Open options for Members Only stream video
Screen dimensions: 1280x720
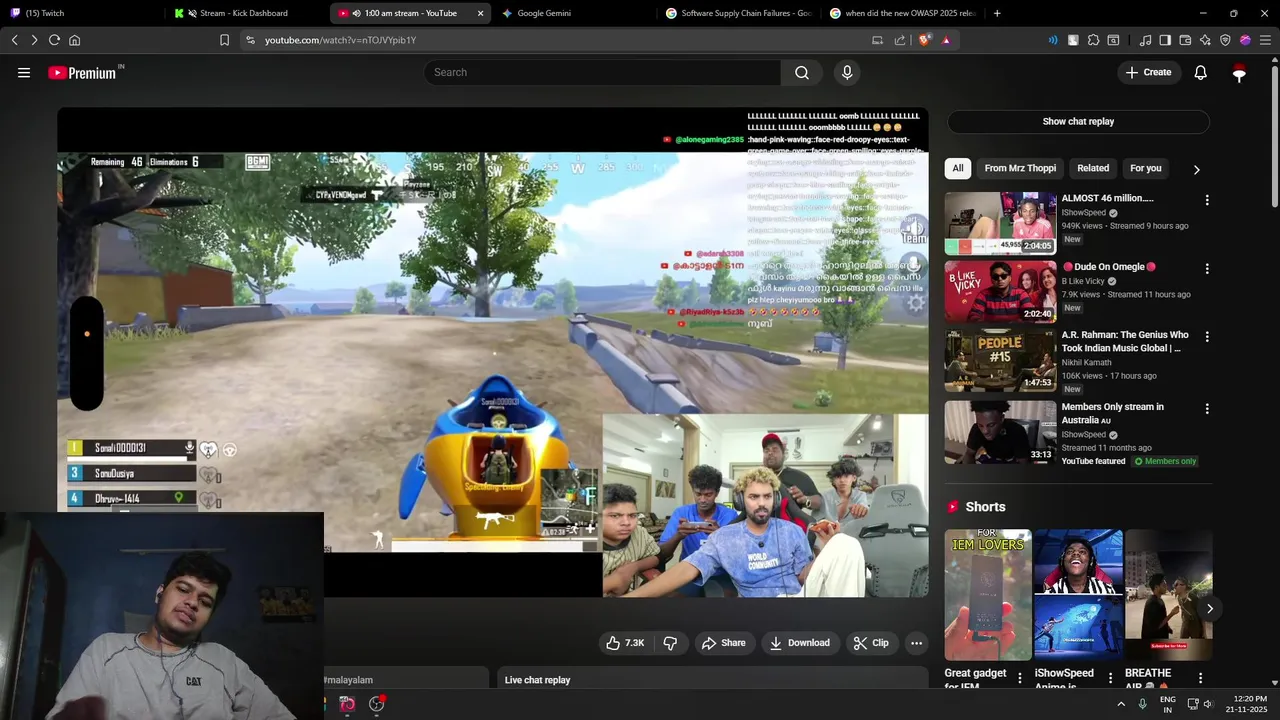click(x=1207, y=409)
